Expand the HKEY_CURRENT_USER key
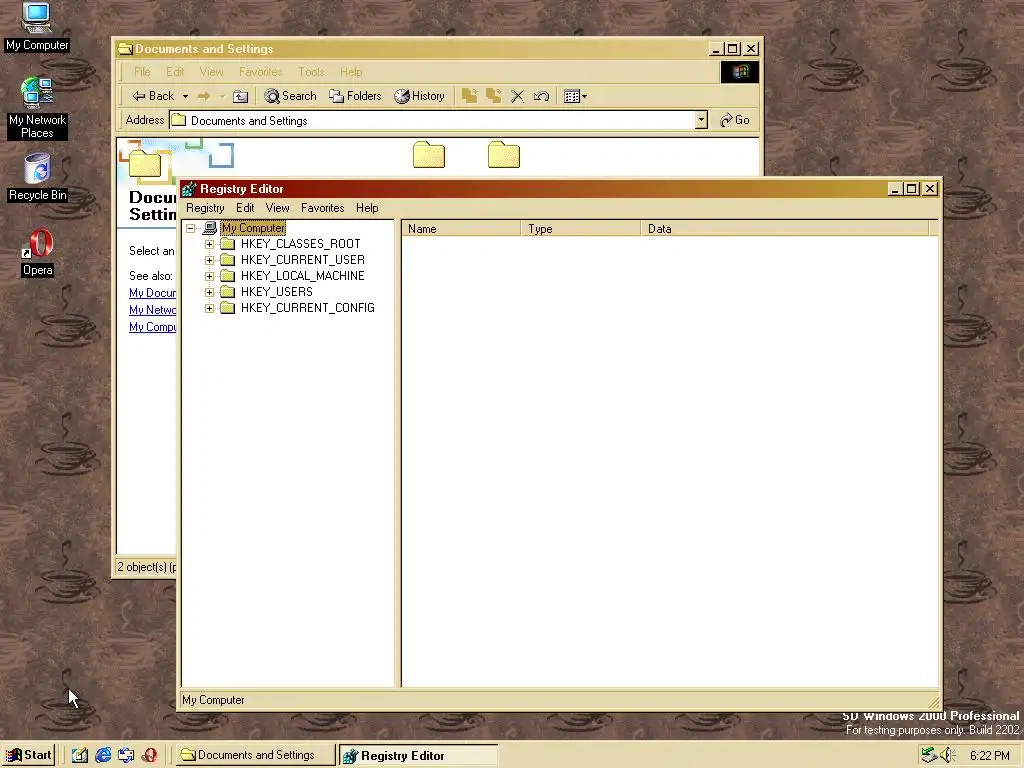 pos(209,260)
